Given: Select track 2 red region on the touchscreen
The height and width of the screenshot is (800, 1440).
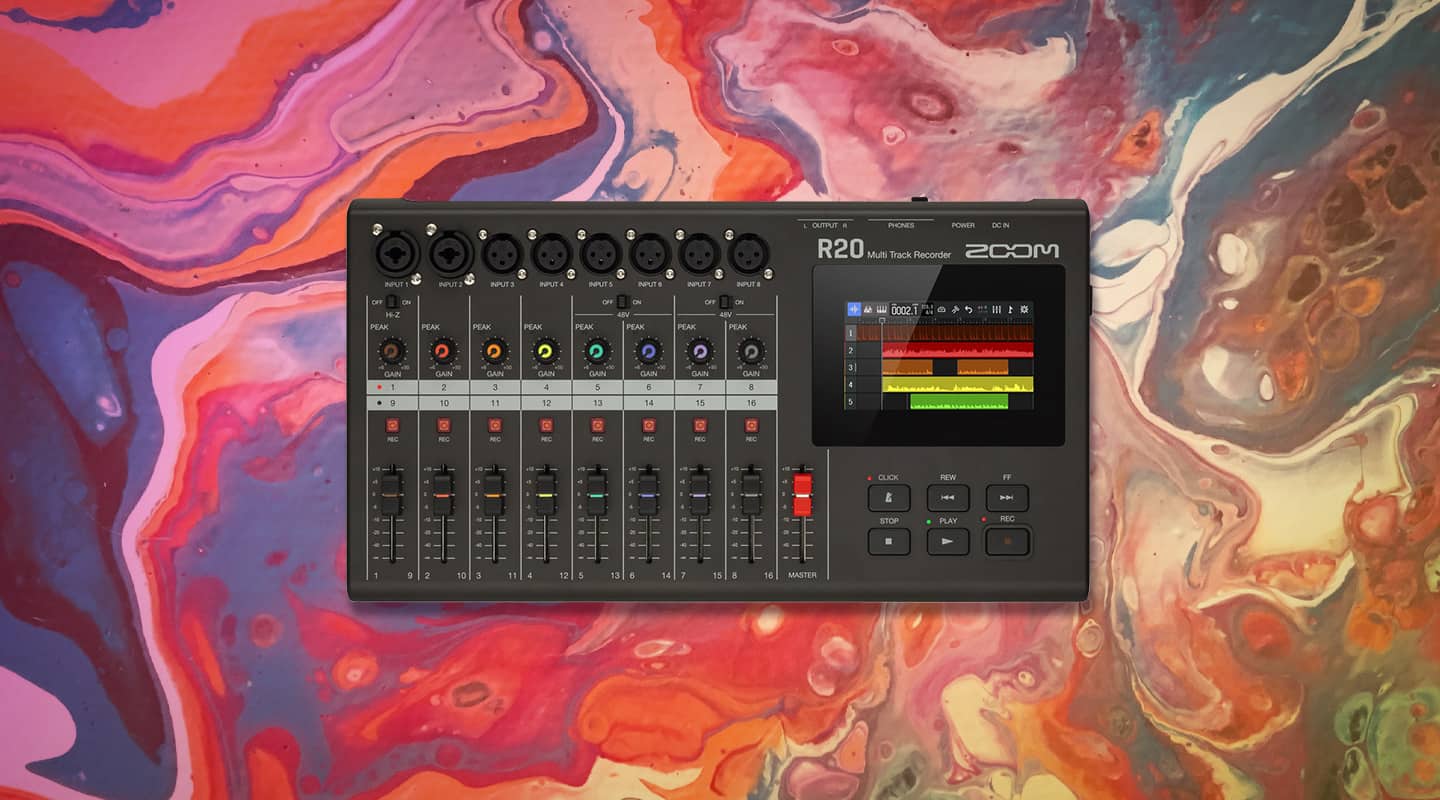Looking at the screenshot, I should point(958,350).
